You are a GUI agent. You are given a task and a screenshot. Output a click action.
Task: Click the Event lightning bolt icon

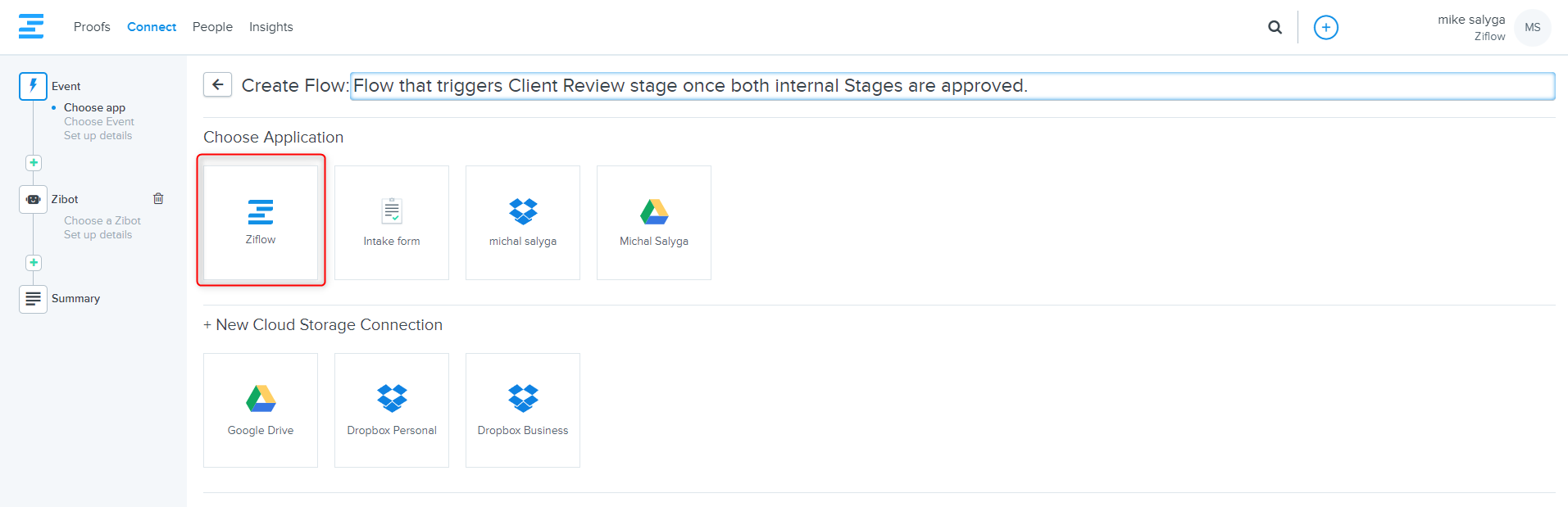coord(33,86)
